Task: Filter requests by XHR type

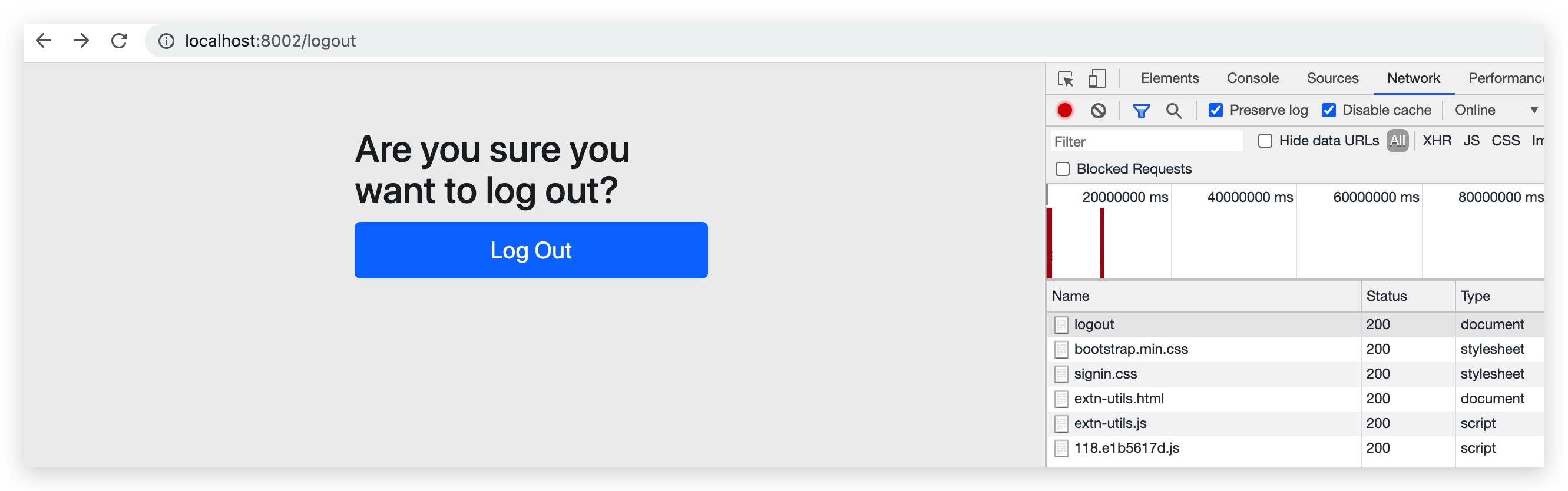Action: 1437,141
